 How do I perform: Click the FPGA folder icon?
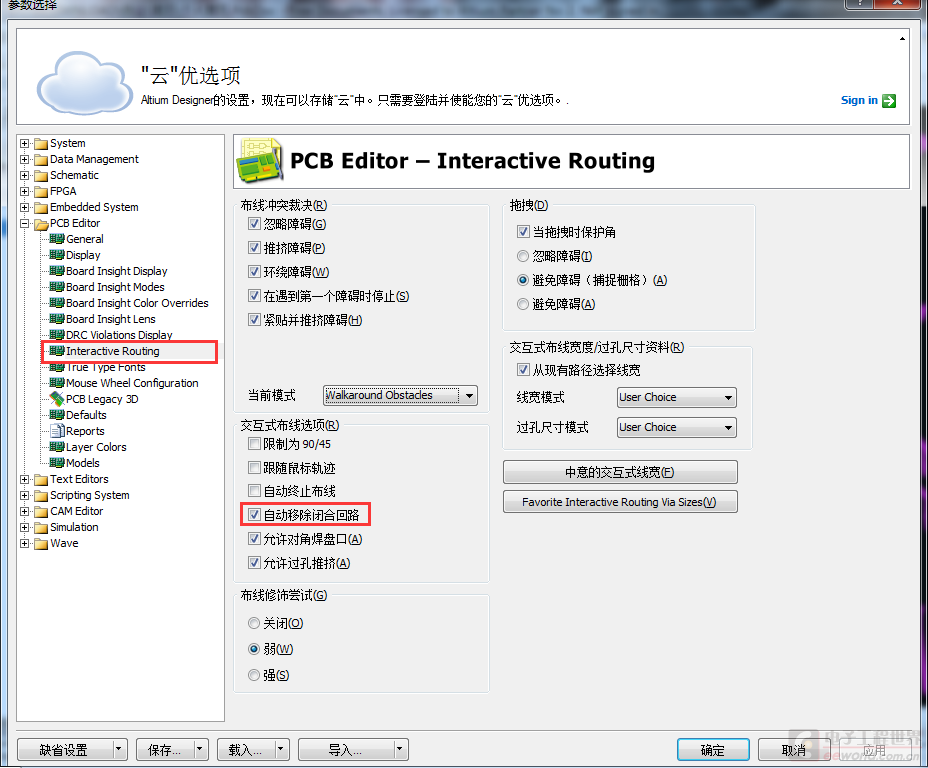(x=41, y=192)
